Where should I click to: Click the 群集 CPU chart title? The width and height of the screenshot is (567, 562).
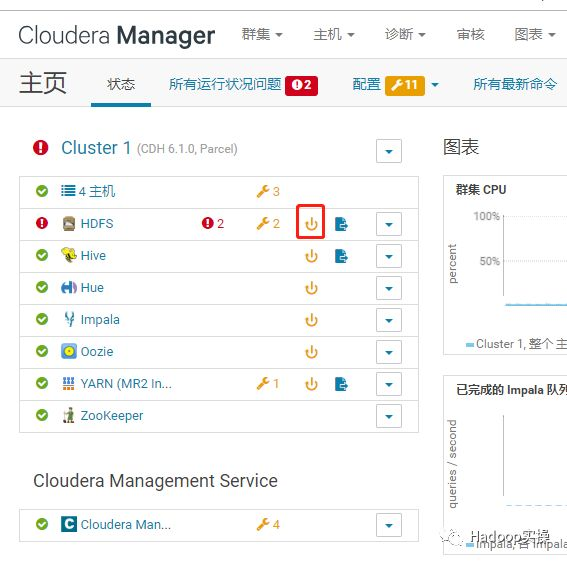point(481,190)
